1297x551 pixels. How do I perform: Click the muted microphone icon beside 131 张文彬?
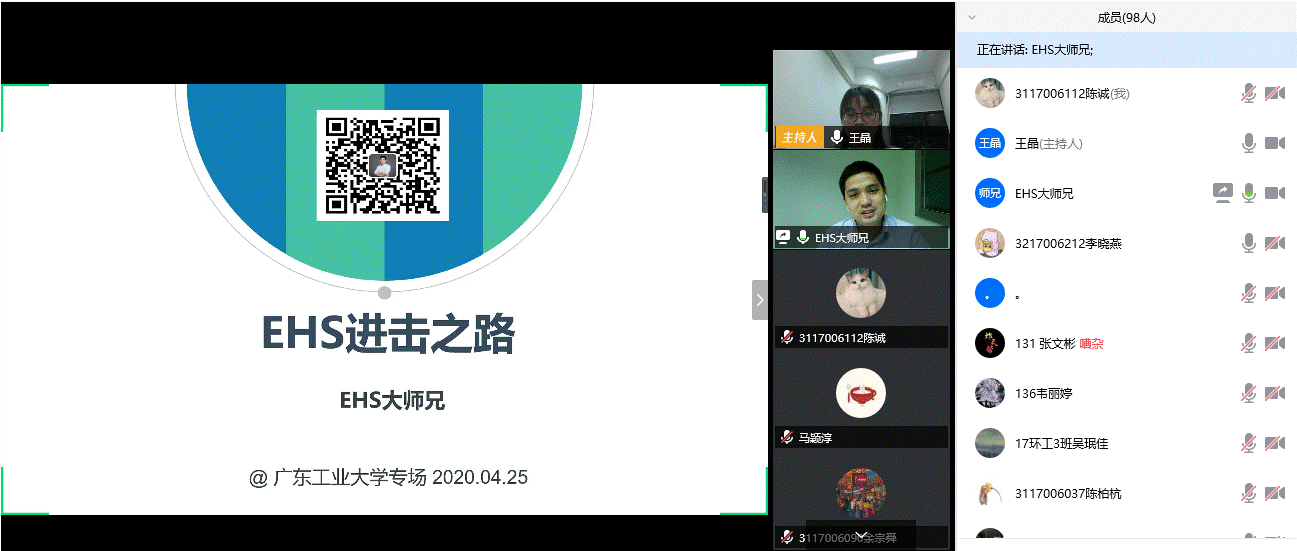pos(1248,343)
